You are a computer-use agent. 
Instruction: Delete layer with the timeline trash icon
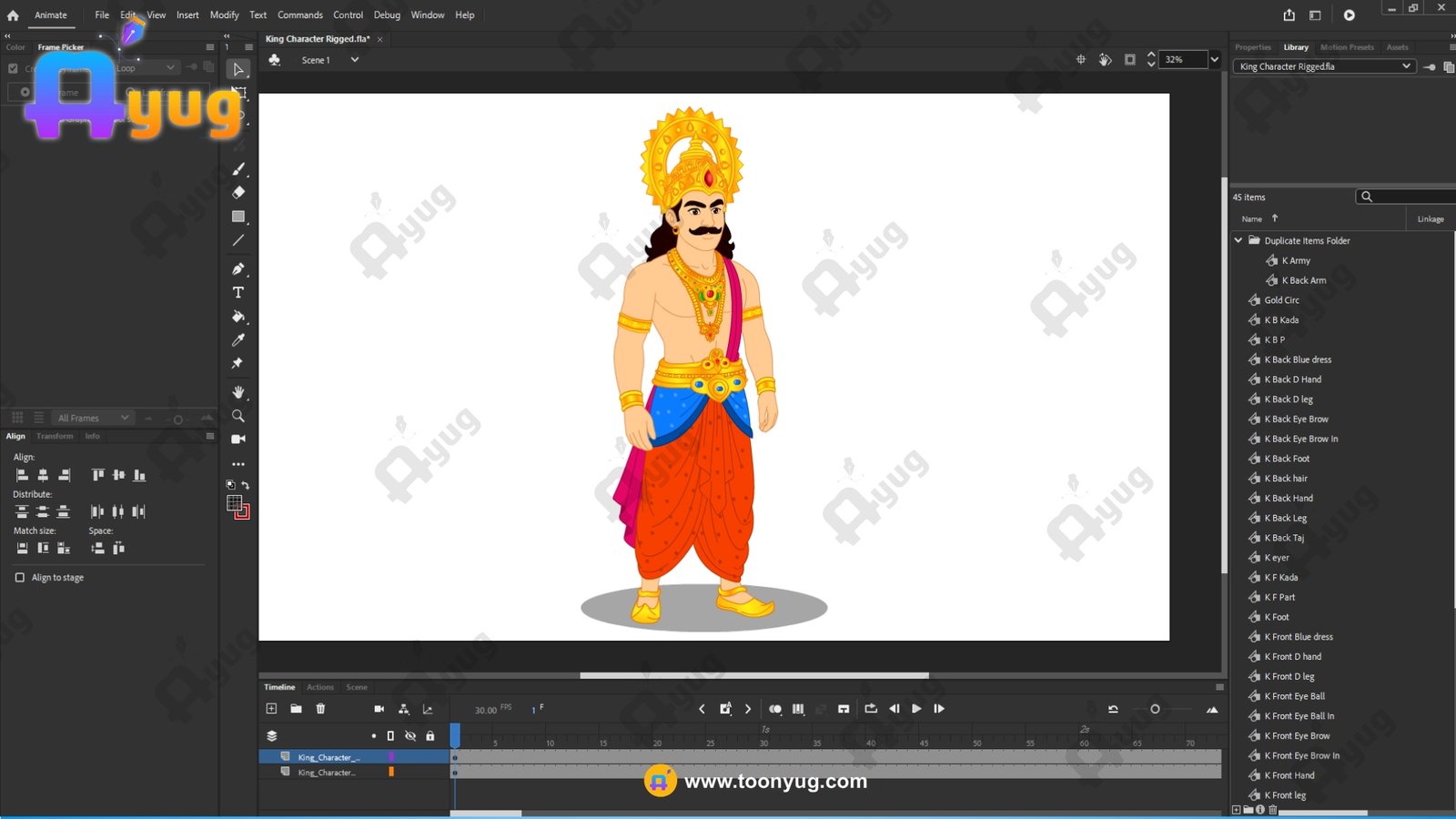pos(320,708)
